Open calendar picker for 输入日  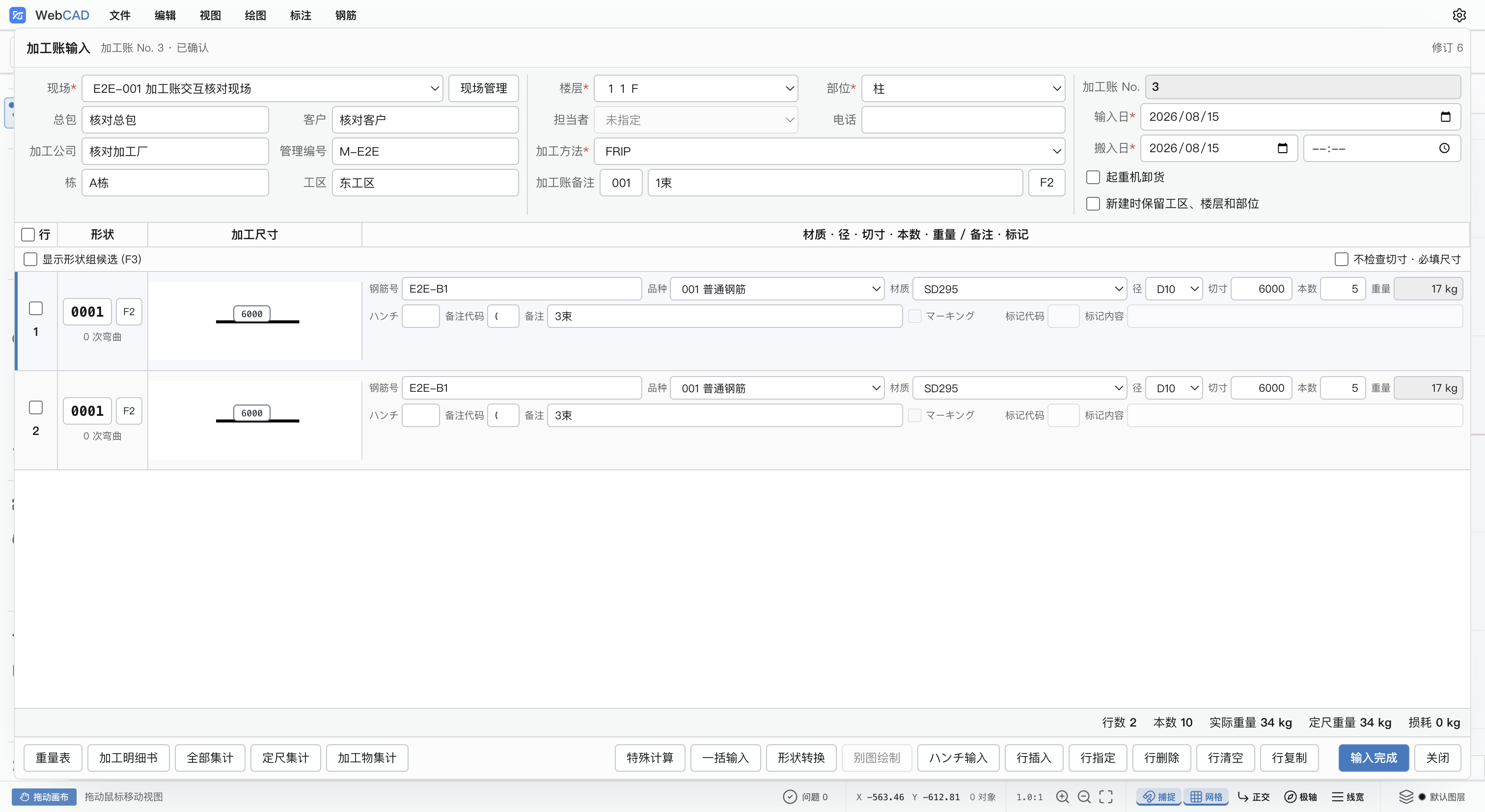pyautogui.click(x=1445, y=117)
